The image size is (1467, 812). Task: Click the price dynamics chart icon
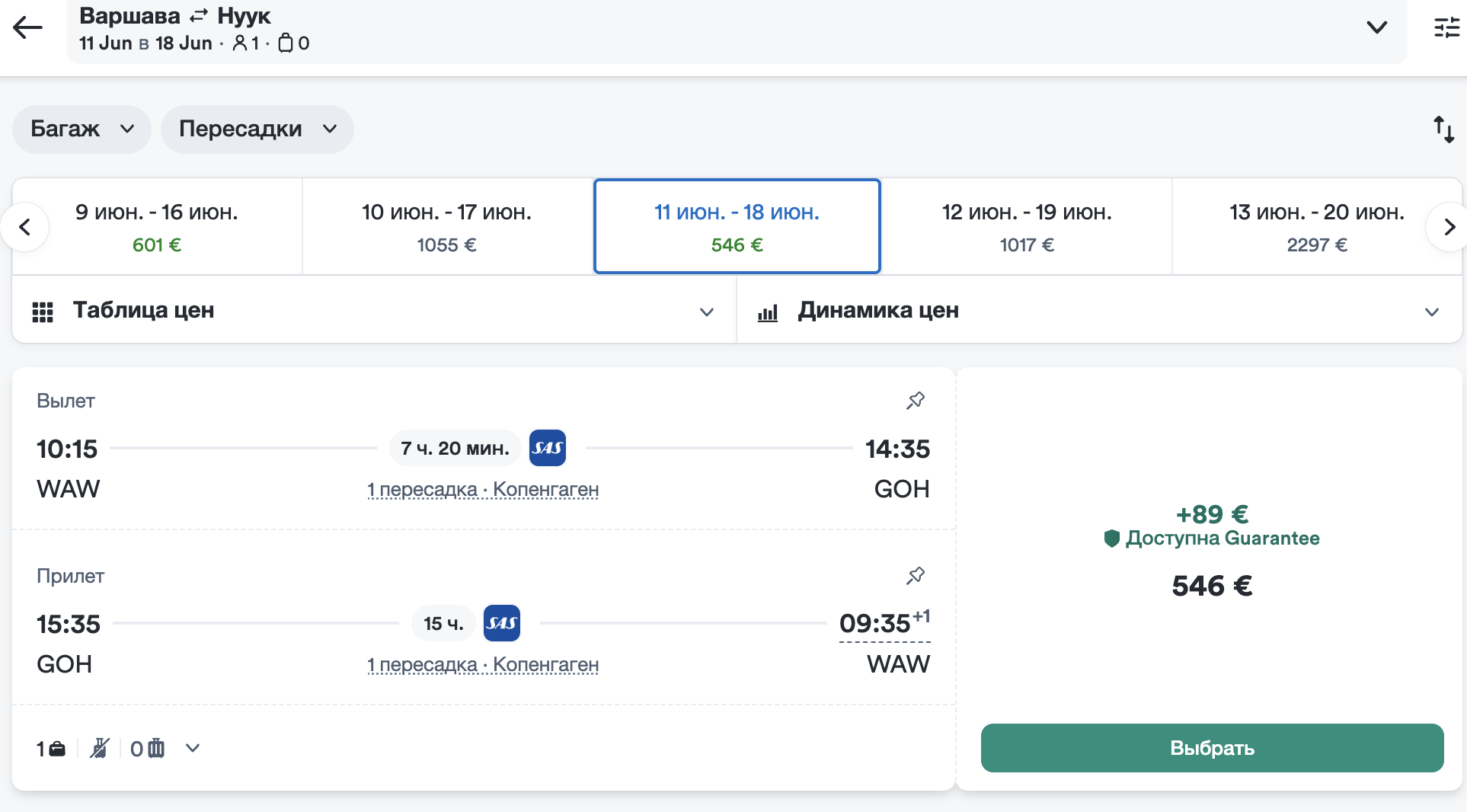768,312
